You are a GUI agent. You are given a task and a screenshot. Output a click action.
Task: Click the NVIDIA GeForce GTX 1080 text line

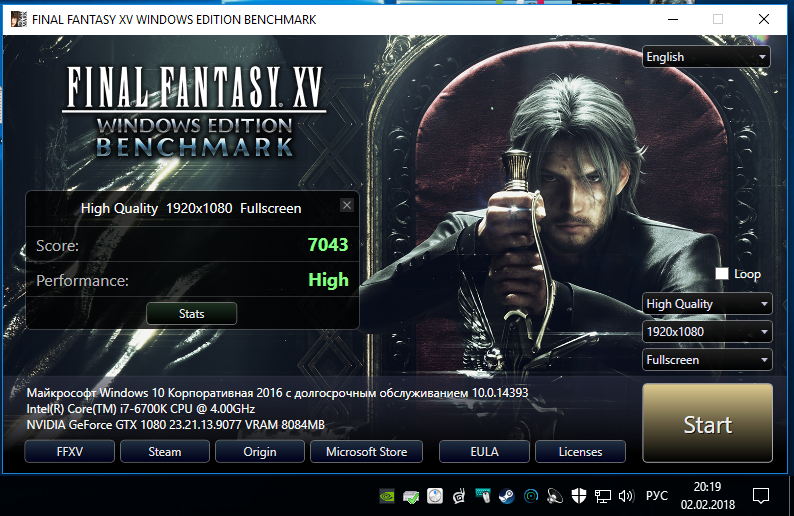pyautogui.click(x=175, y=425)
